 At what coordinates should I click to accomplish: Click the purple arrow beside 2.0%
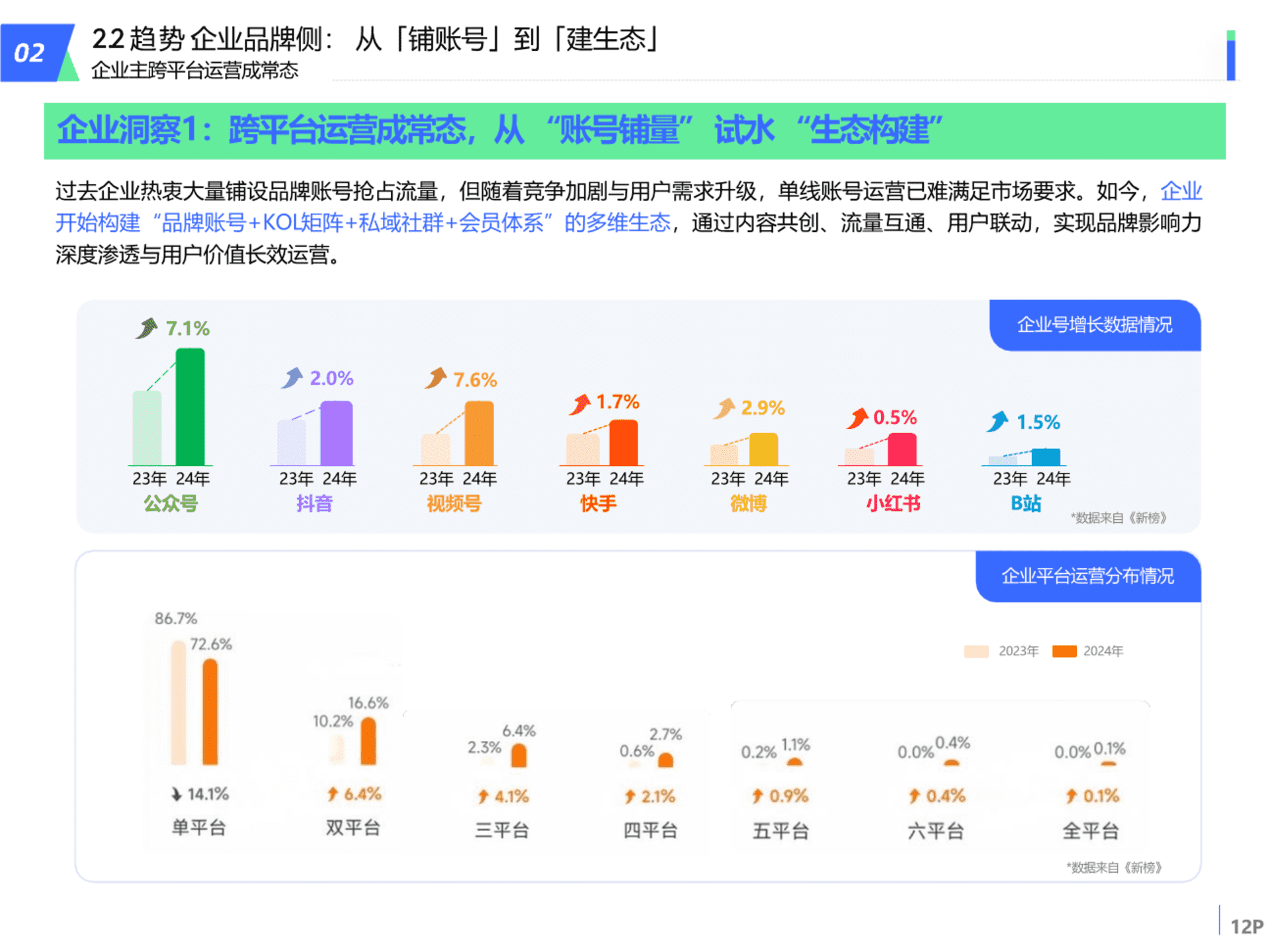[x=292, y=378]
